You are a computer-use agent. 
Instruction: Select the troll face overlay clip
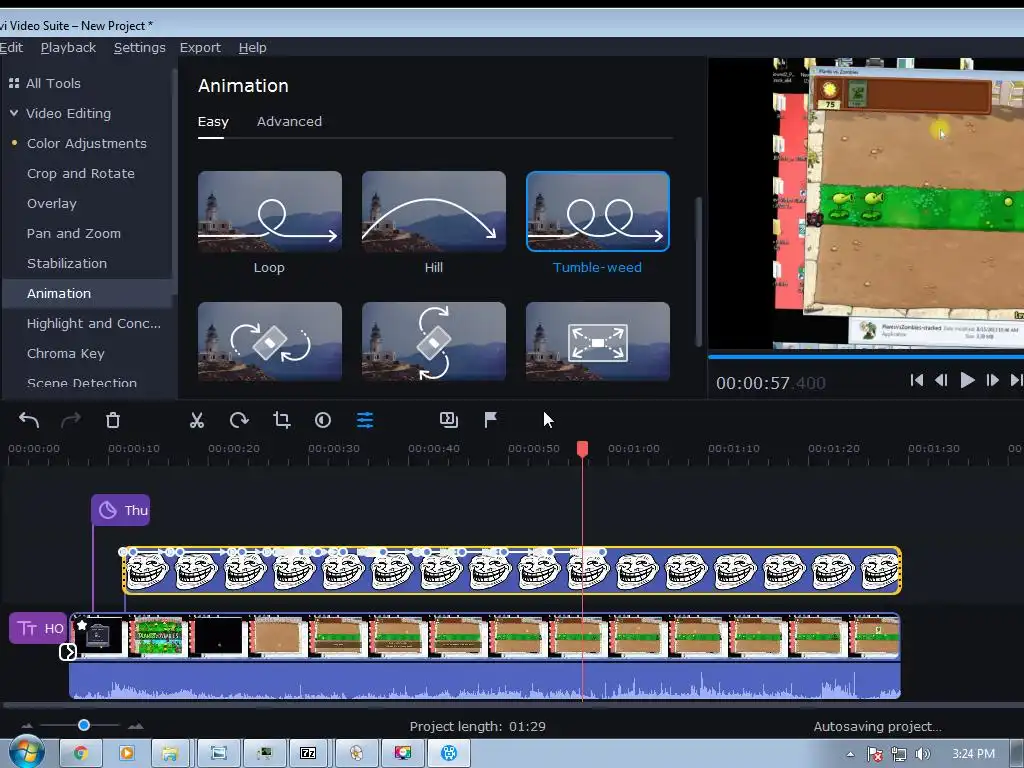pyautogui.click(x=512, y=570)
